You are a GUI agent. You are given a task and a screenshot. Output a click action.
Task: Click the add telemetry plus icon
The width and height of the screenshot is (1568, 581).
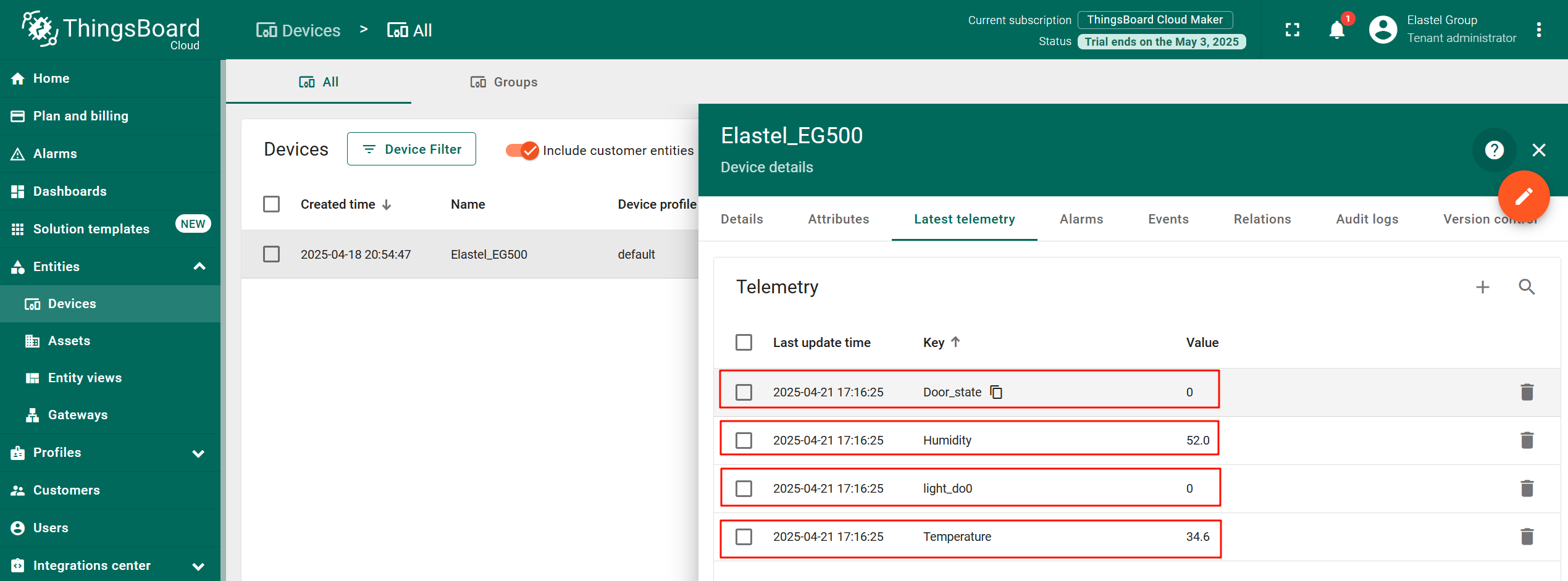click(1483, 287)
